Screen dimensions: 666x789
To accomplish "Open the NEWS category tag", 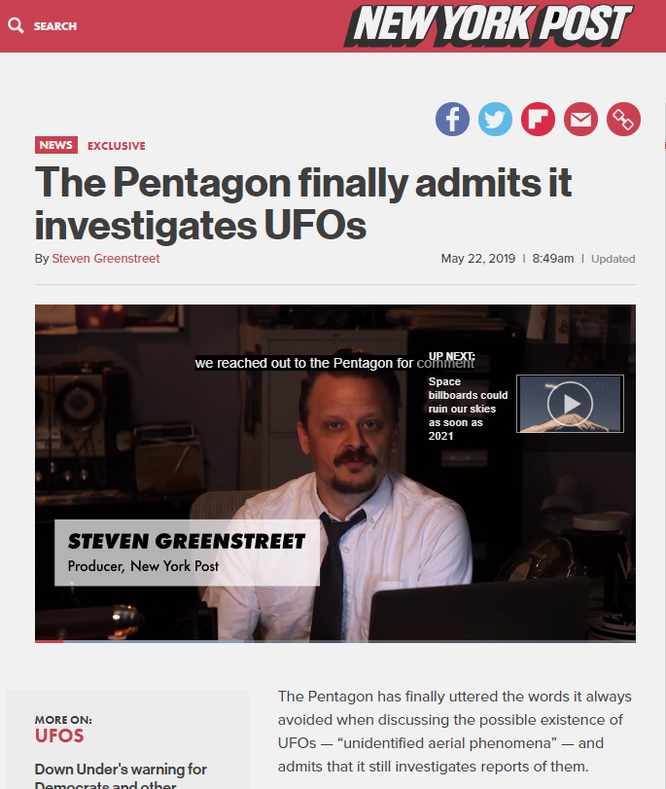I will point(56,145).
